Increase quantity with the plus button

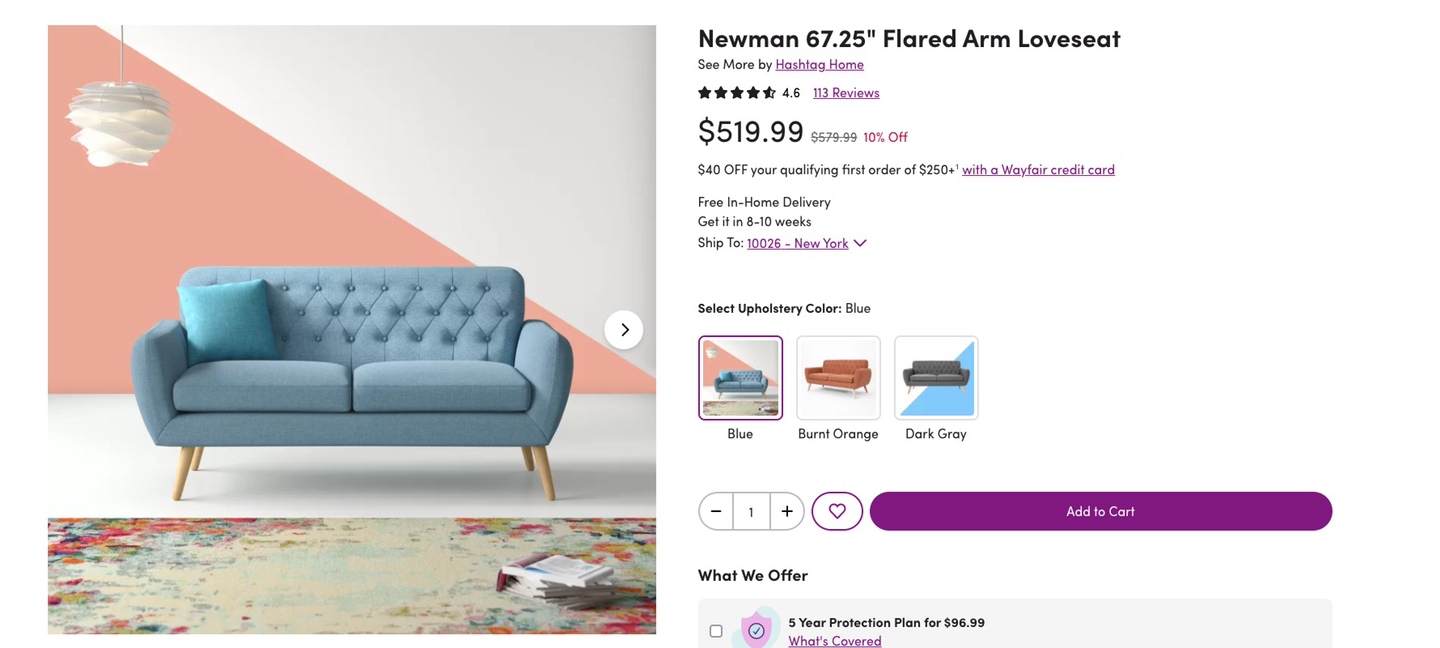787,511
